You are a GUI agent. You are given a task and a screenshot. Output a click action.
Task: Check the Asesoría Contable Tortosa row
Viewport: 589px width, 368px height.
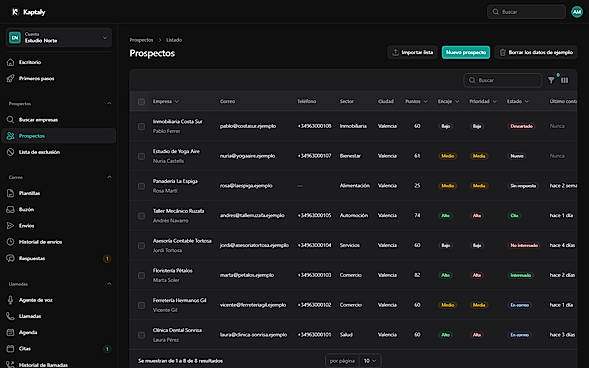141,245
